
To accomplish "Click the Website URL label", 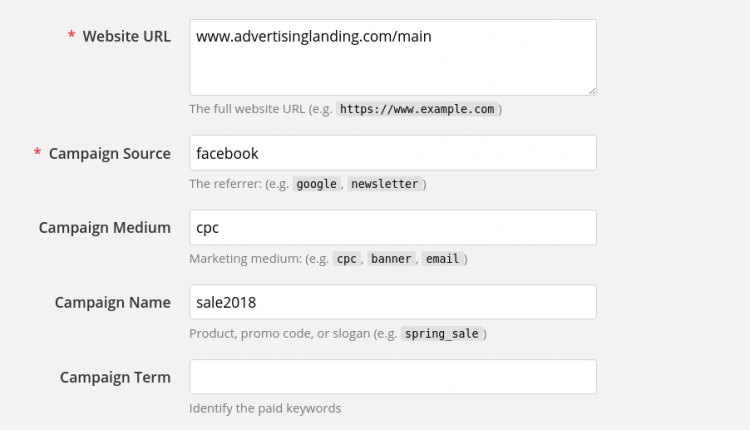I will click(126, 36).
